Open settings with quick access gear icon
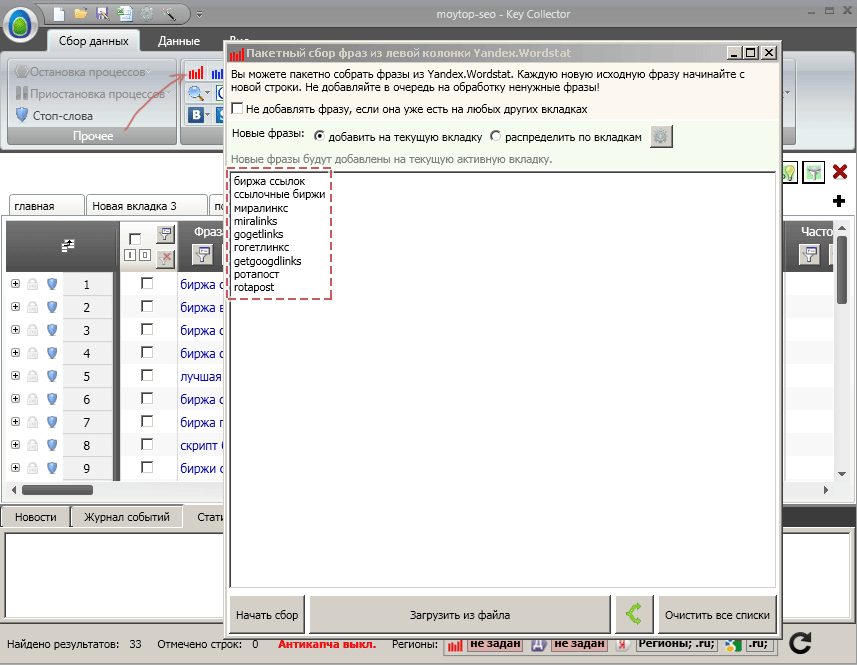This screenshot has height=665, width=857. tap(146, 14)
